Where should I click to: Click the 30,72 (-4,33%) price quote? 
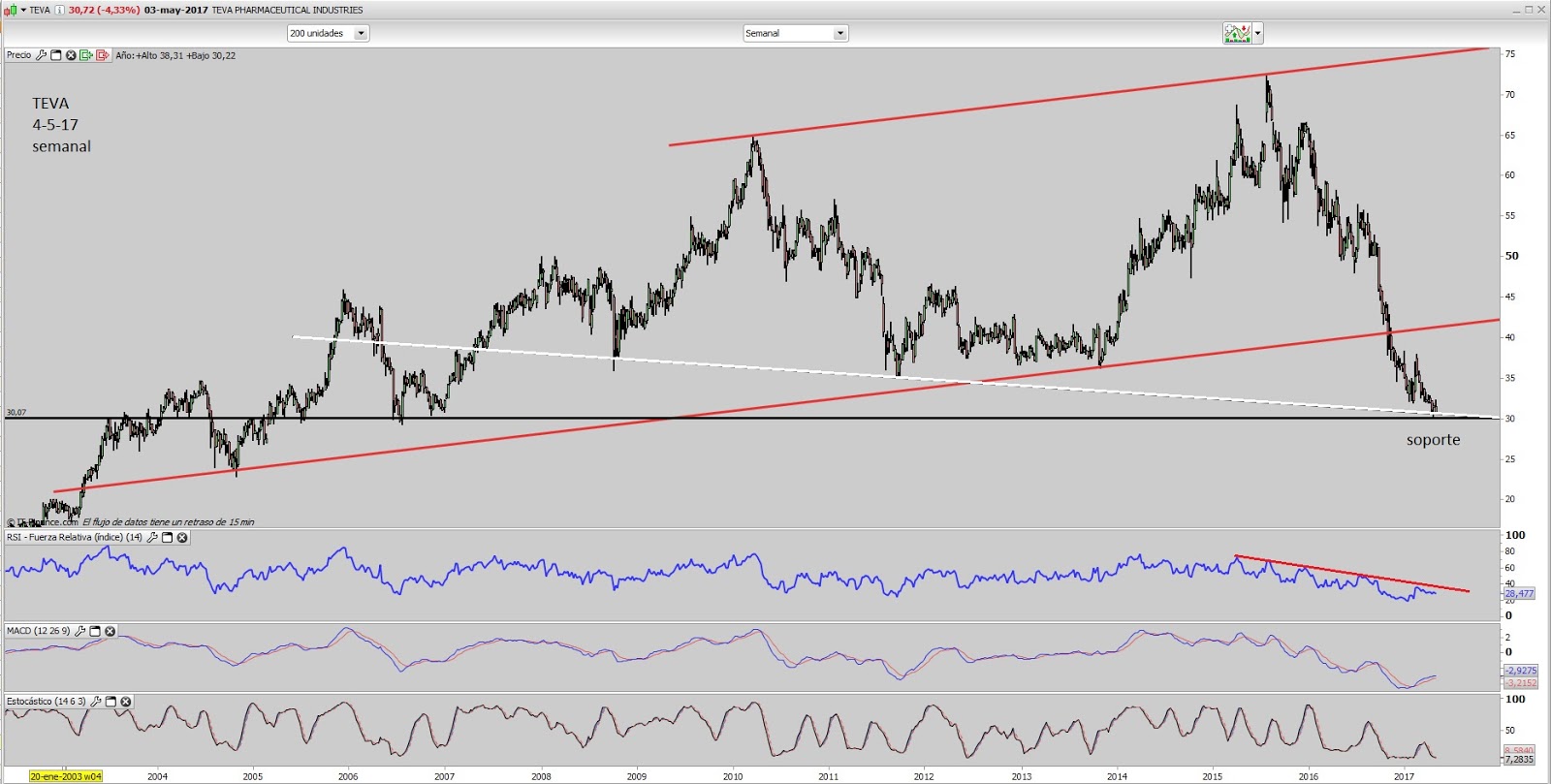[x=104, y=10]
